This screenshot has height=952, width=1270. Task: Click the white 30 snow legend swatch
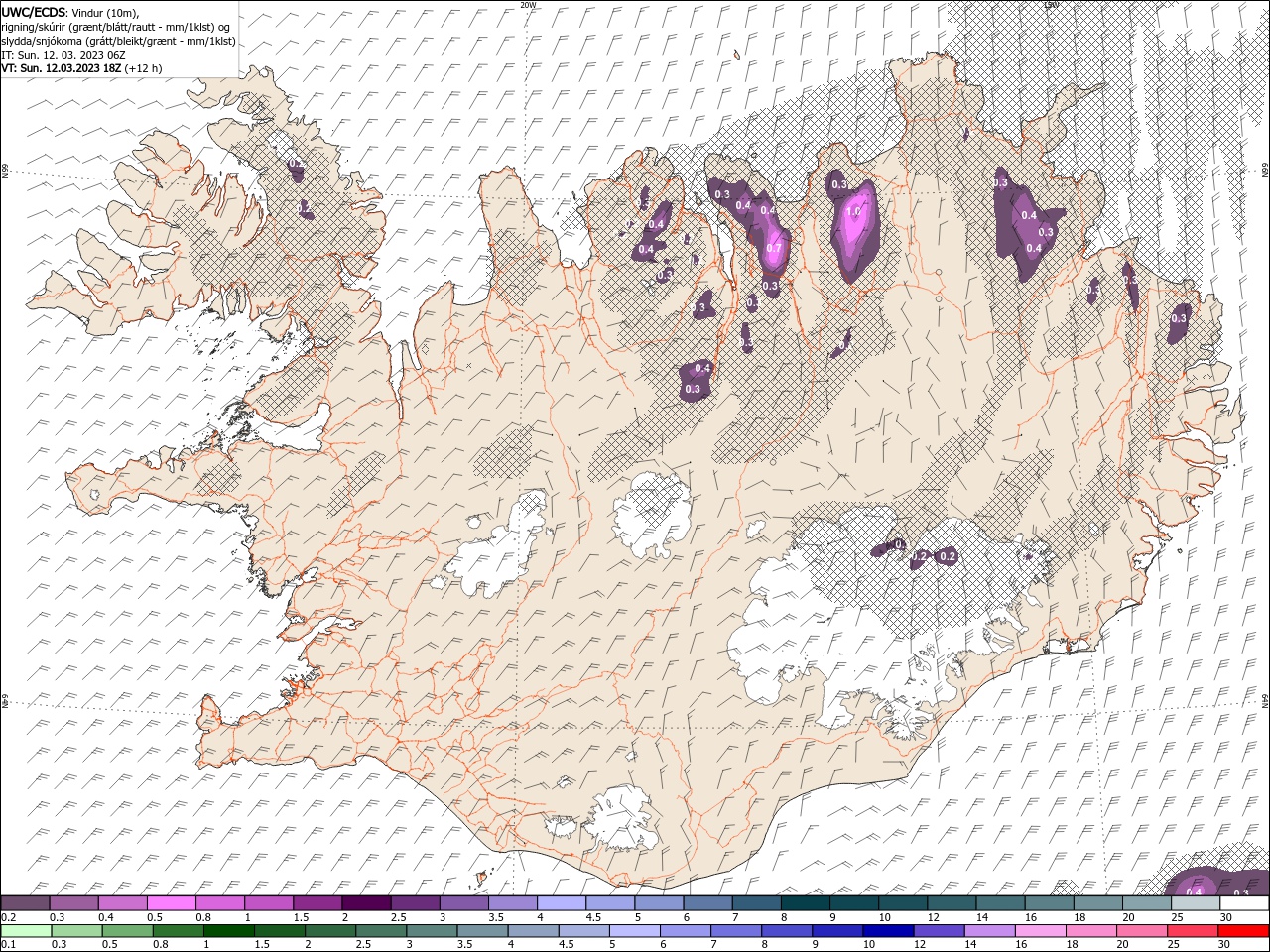pyautogui.click(x=1243, y=903)
